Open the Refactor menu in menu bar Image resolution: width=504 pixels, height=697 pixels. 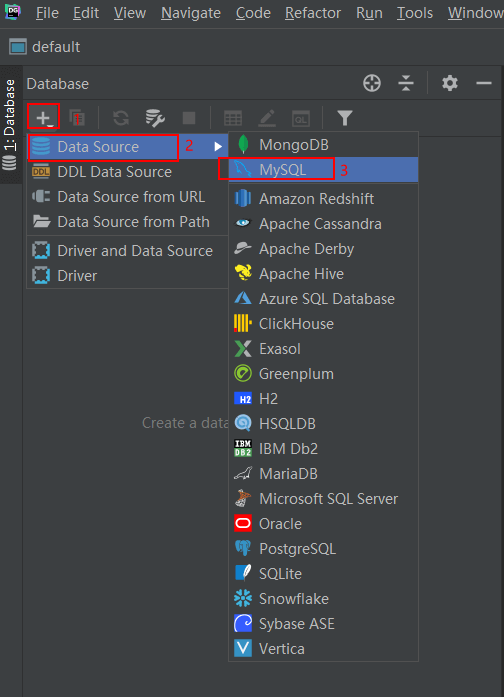[x=313, y=13]
